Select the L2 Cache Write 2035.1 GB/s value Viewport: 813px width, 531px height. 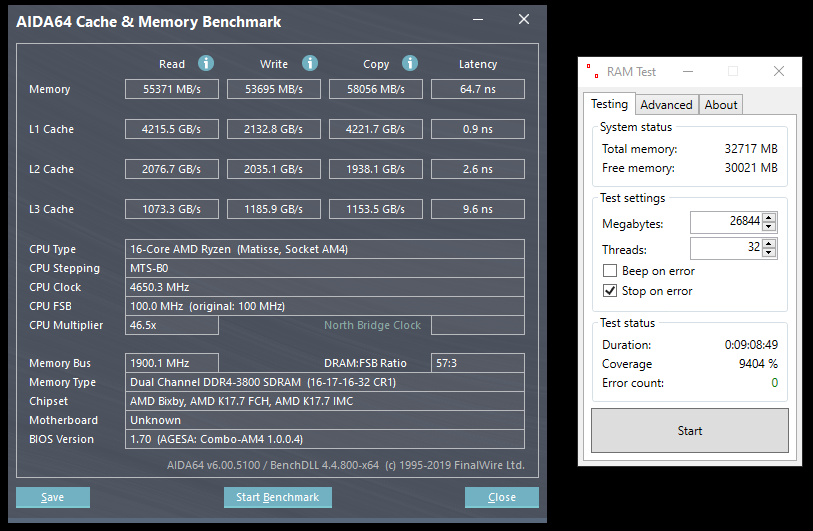pos(274,169)
